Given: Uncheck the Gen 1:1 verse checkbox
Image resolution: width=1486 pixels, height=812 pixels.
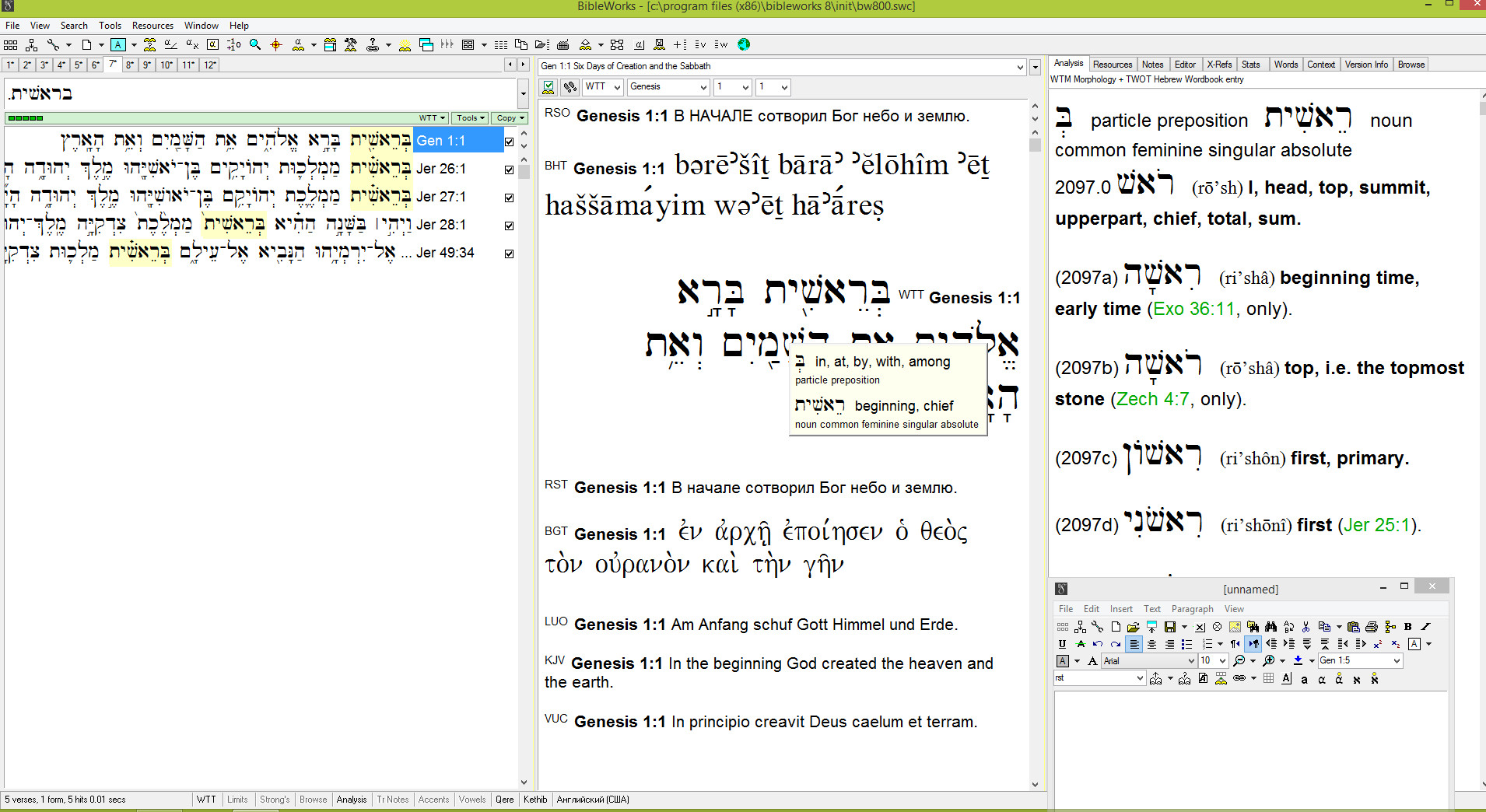Looking at the screenshot, I should [509, 142].
